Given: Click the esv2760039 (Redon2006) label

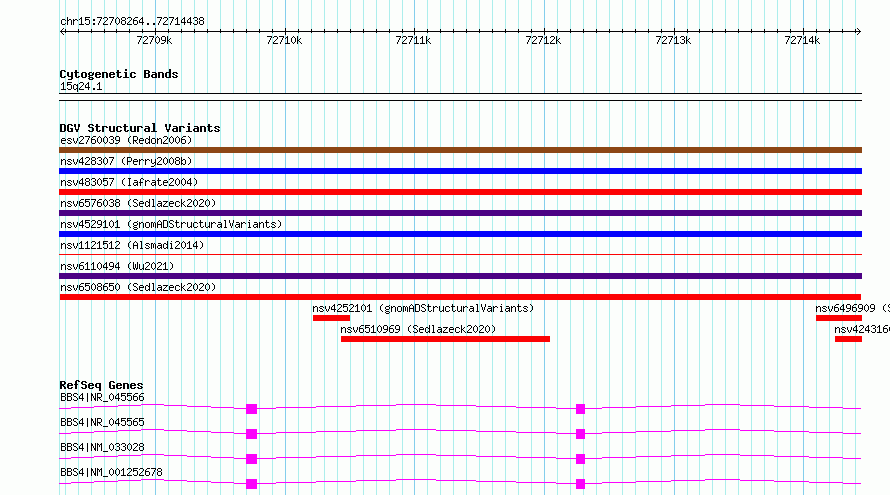Looking at the screenshot, I should point(126,140).
